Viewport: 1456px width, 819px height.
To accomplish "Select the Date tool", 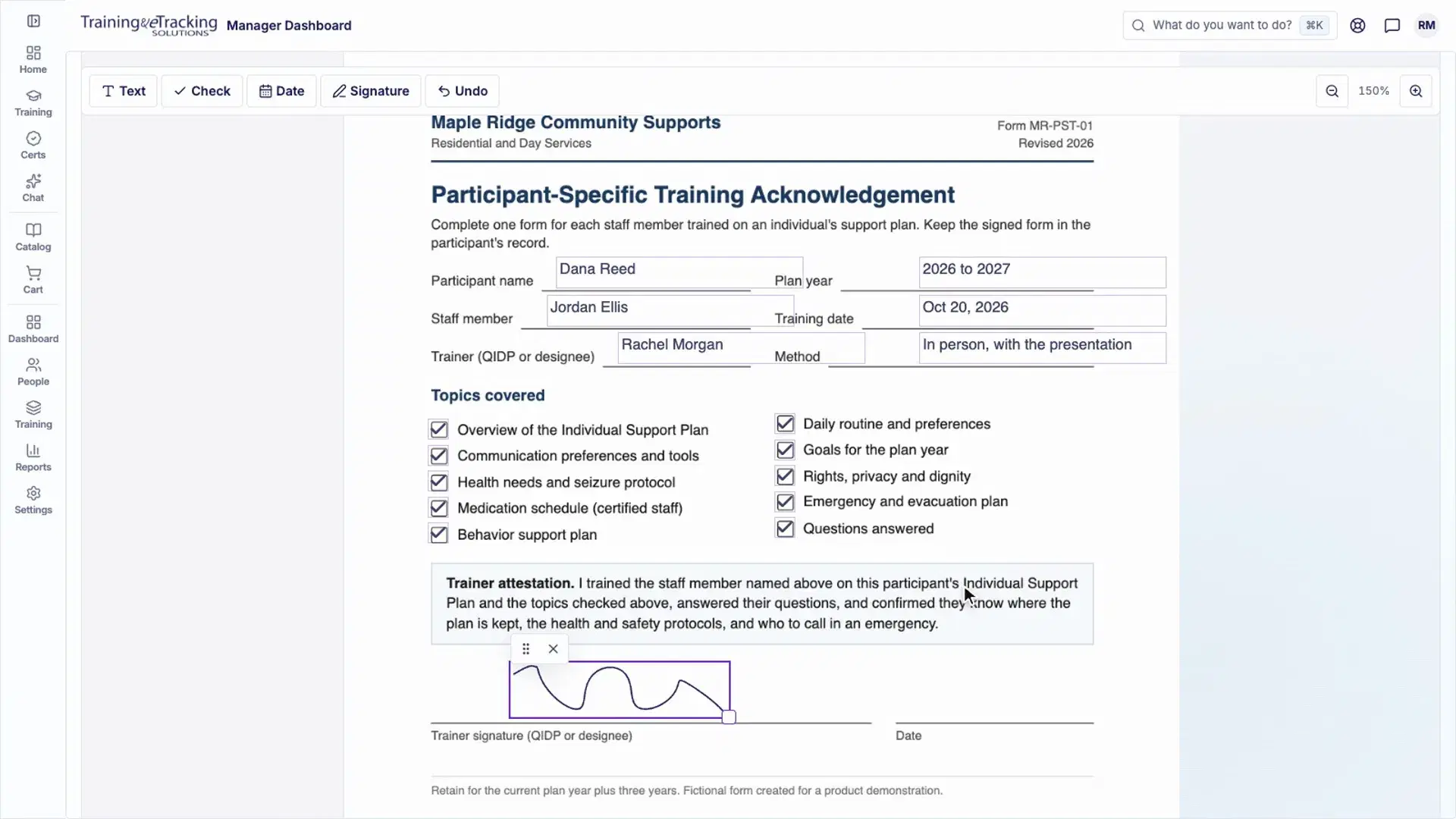I will (x=281, y=91).
